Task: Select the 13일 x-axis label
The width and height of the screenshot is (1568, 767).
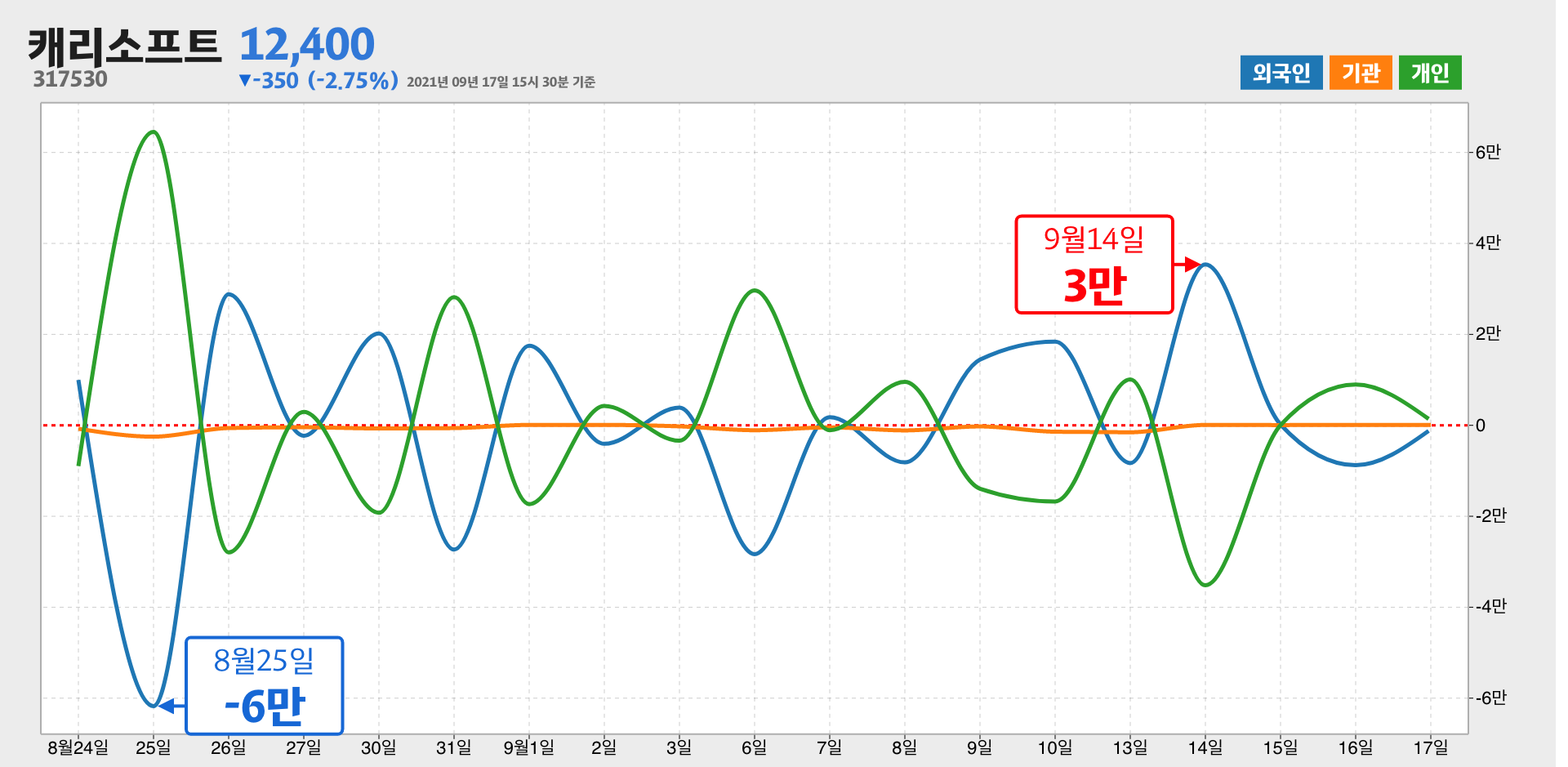Action: click(1130, 747)
